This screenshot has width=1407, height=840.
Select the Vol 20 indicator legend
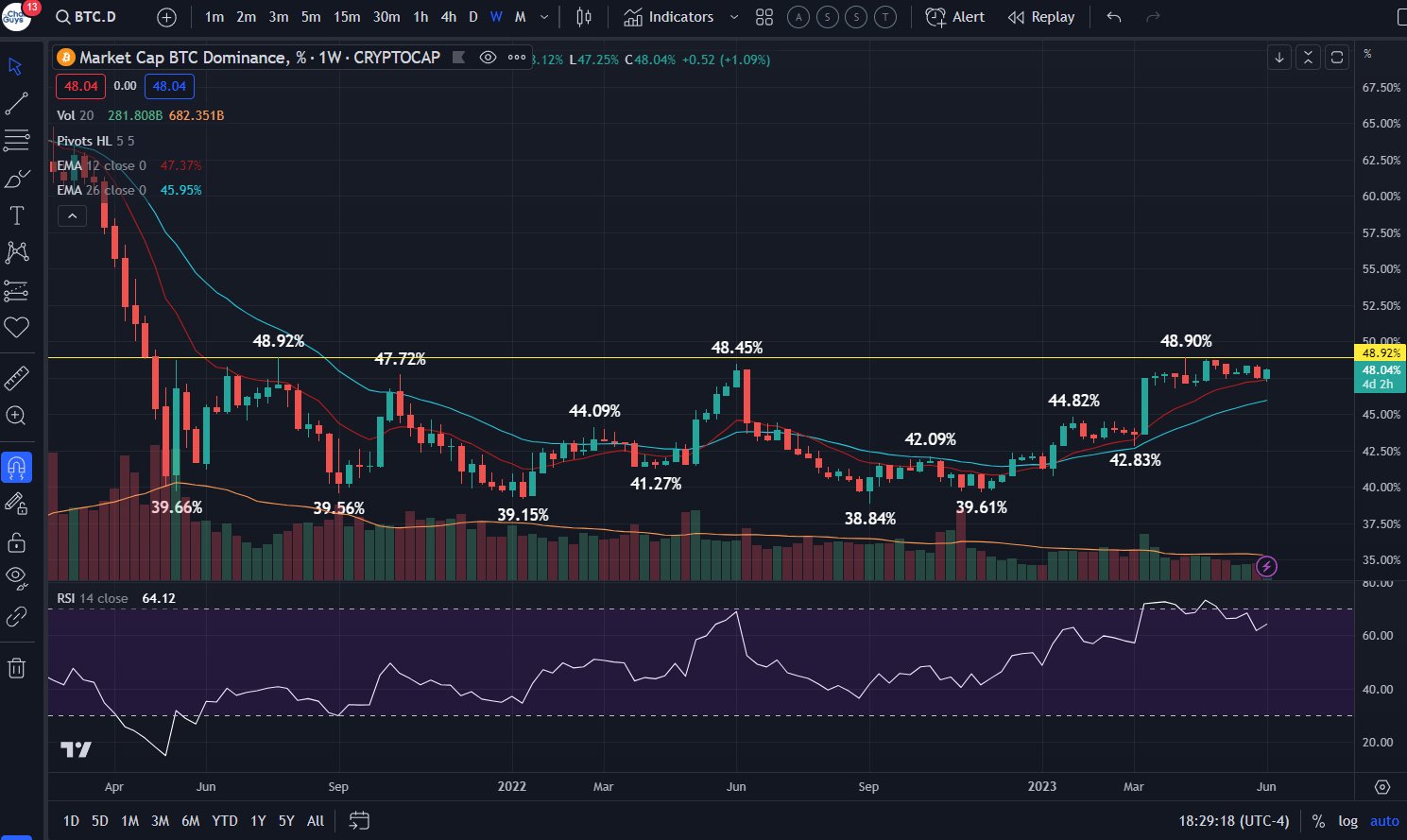tap(76, 115)
